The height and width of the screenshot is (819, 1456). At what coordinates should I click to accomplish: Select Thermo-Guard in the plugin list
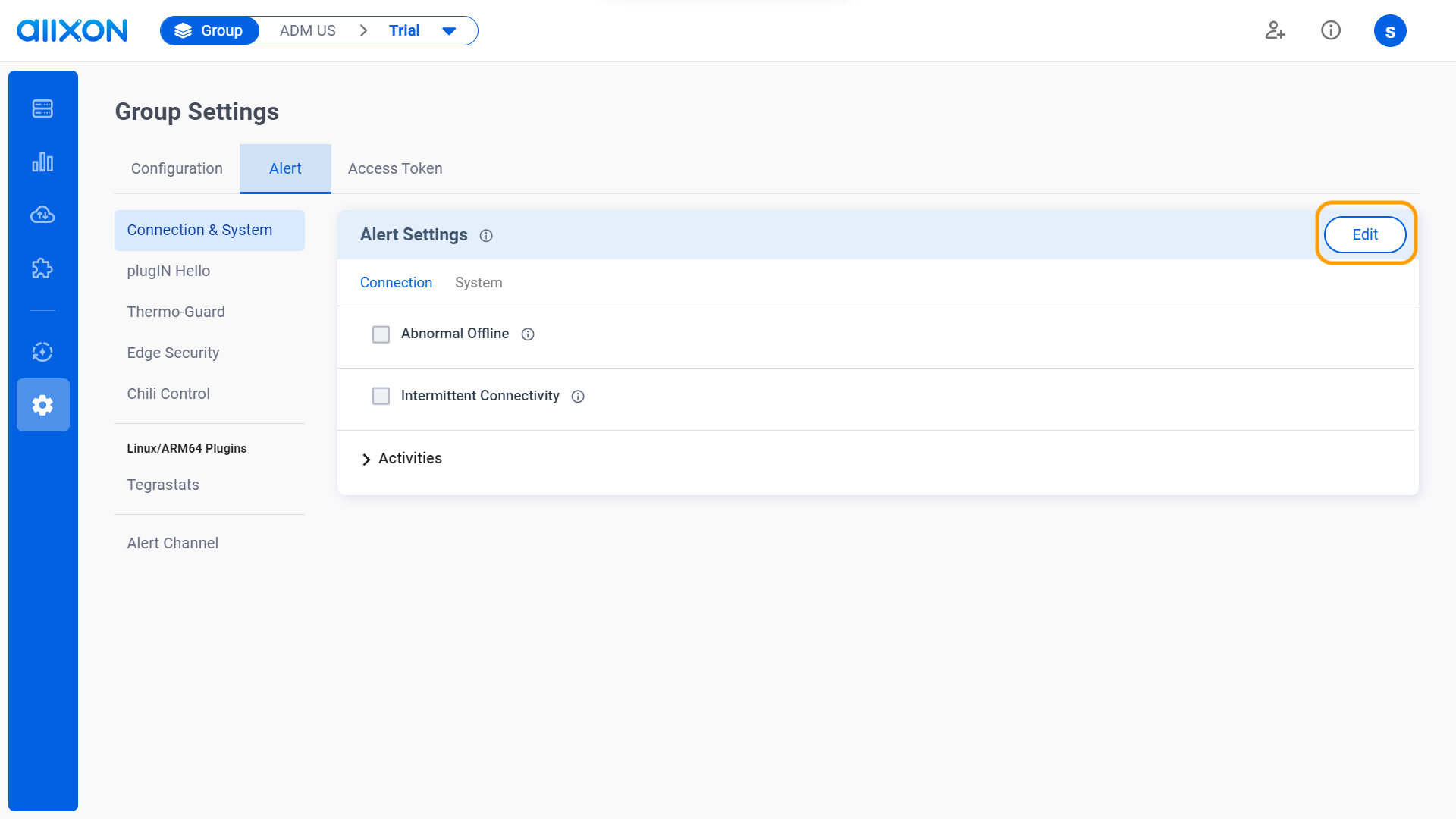(176, 312)
